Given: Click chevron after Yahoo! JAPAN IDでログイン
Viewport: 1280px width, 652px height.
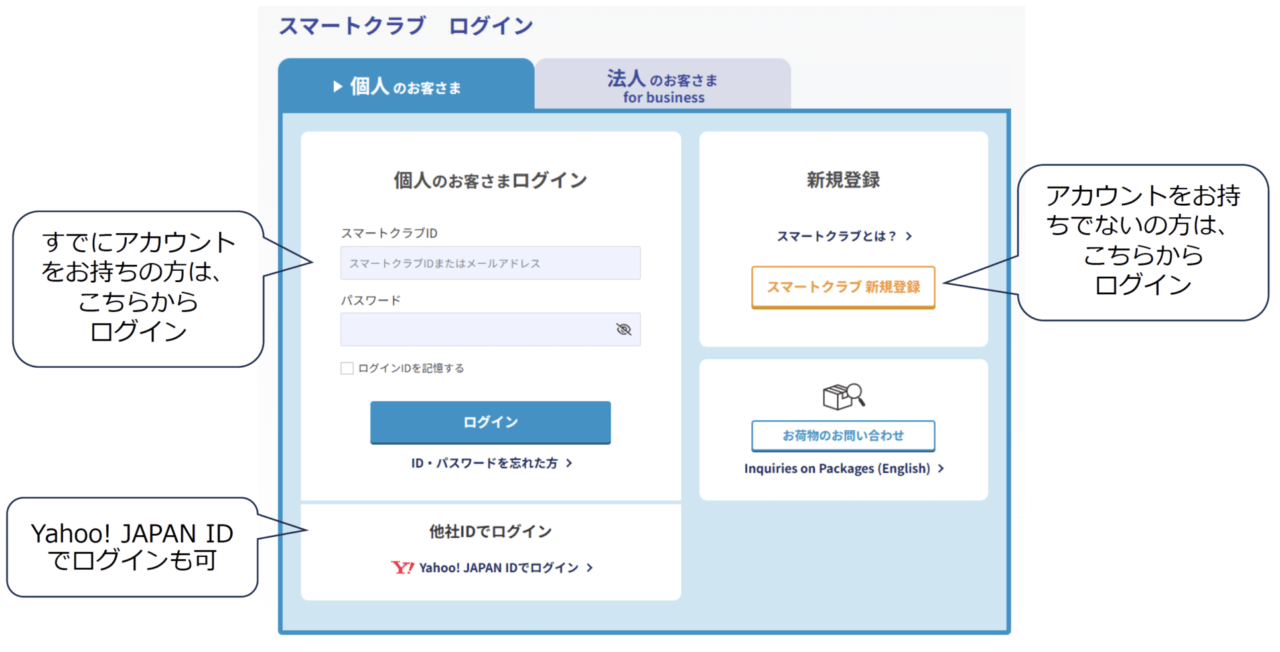Looking at the screenshot, I should (590, 568).
